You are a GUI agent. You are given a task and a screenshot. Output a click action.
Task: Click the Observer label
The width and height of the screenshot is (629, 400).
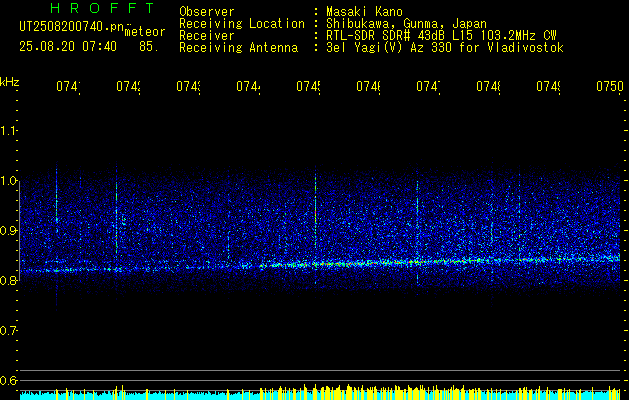pyautogui.click(x=207, y=12)
